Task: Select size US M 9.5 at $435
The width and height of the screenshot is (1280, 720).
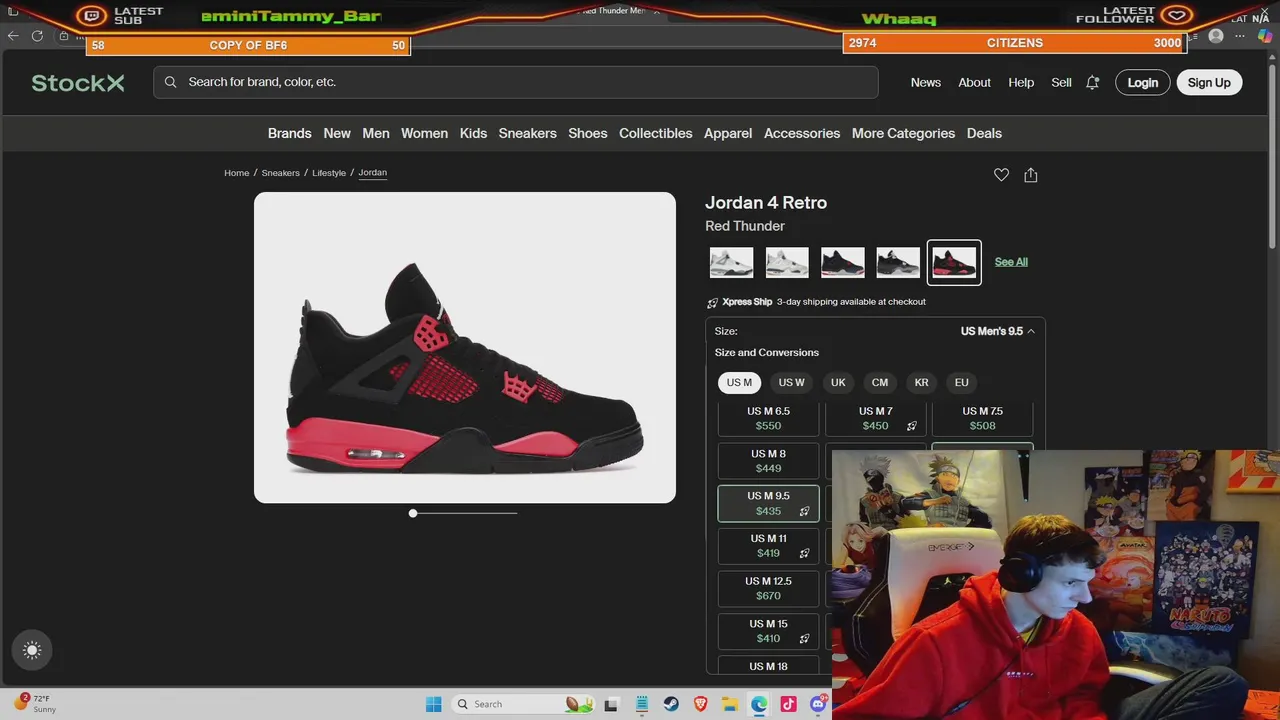Action: tap(769, 503)
